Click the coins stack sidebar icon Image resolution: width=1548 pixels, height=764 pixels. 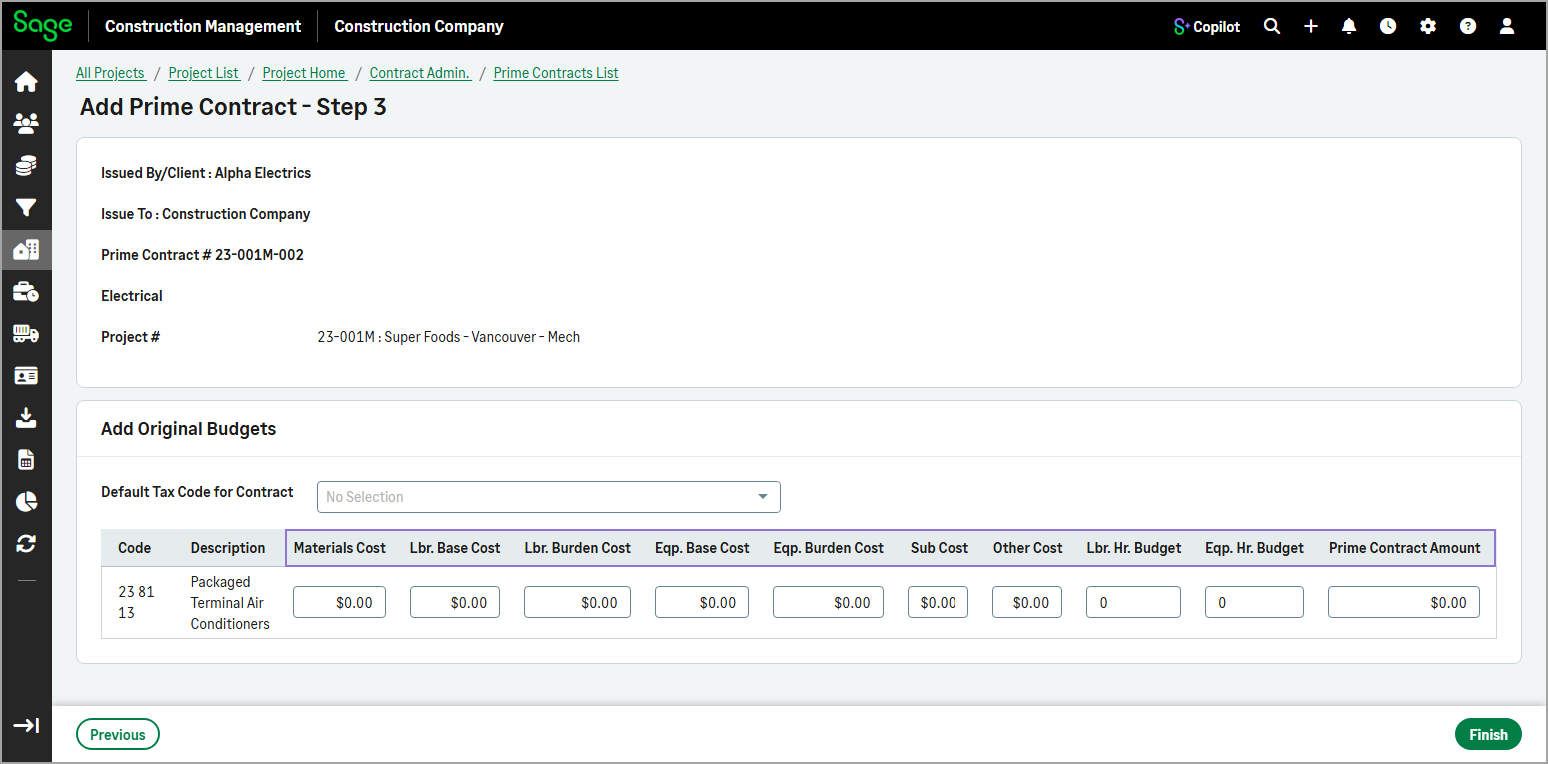pos(26,166)
